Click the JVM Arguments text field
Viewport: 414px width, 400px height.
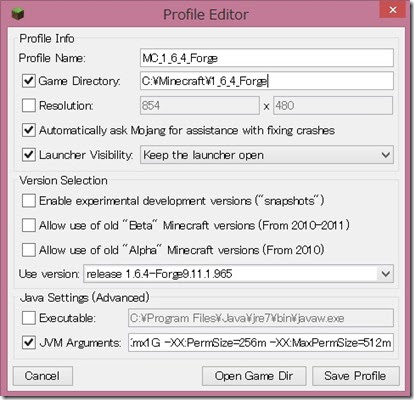[x=261, y=342]
